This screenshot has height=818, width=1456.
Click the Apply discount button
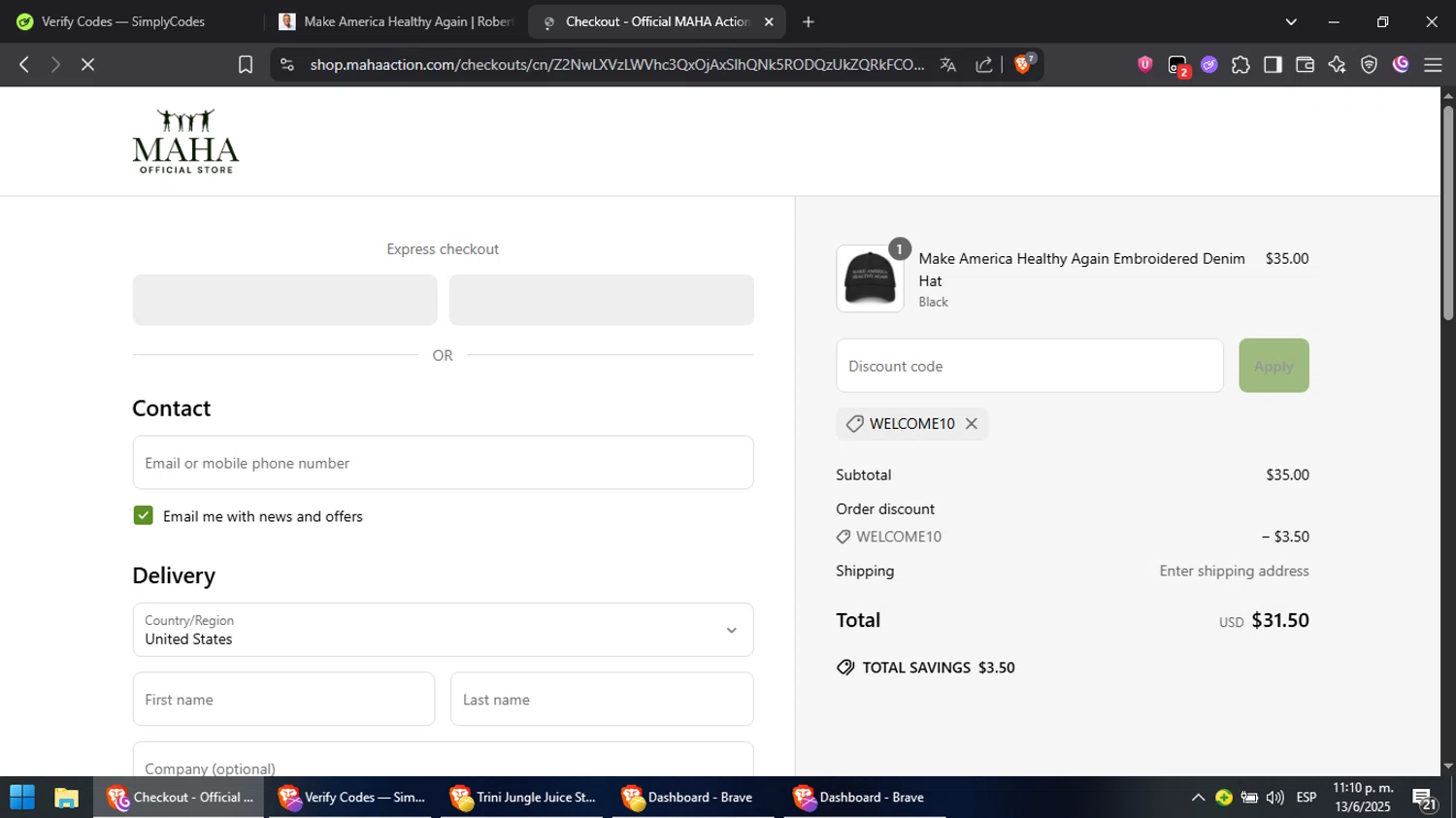click(x=1274, y=366)
